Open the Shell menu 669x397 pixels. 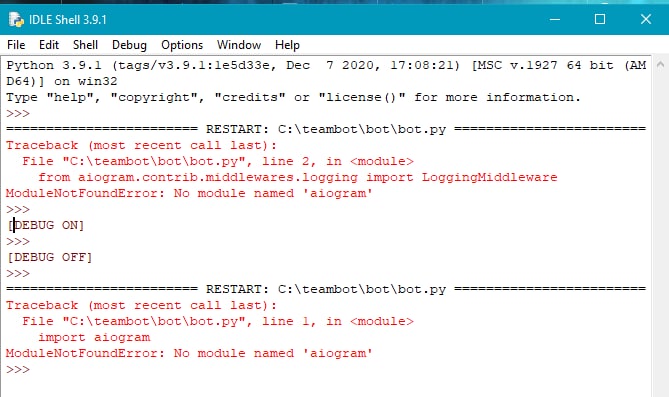pos(85,45)
